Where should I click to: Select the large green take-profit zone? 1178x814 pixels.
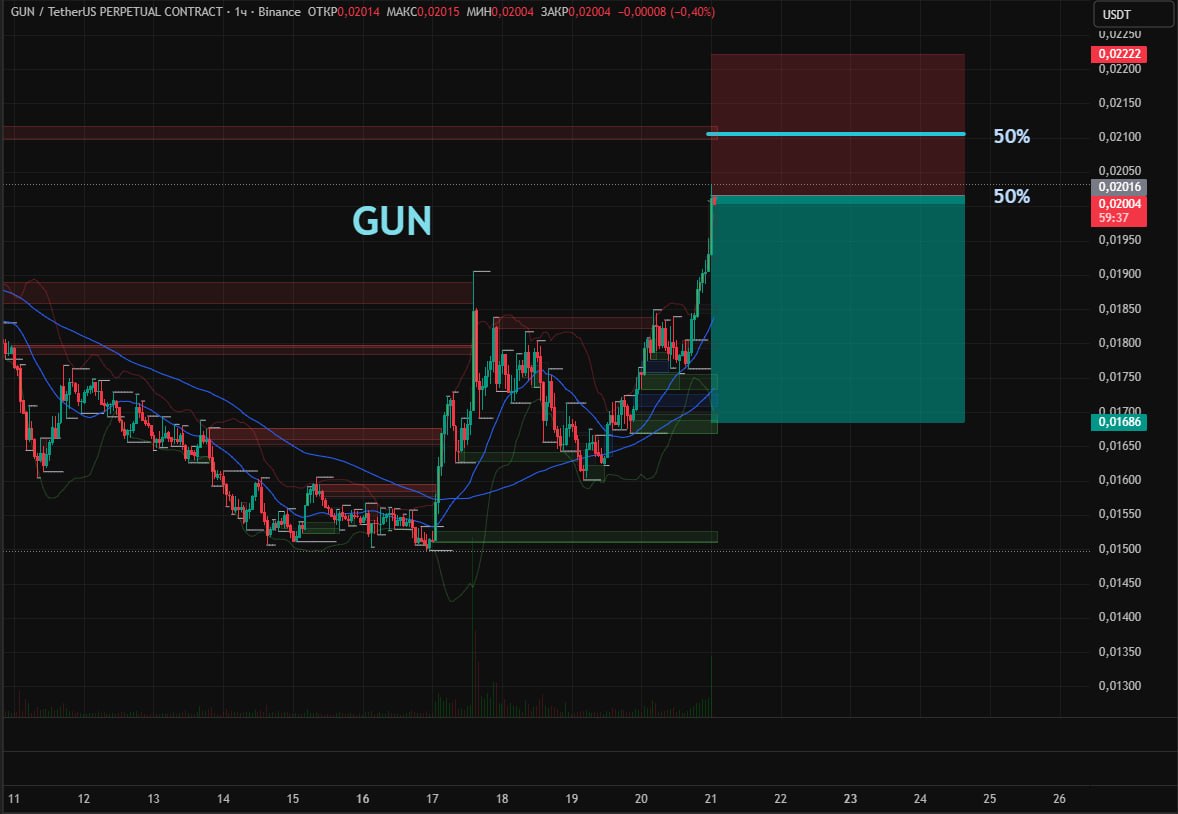[x=838, y=309]
